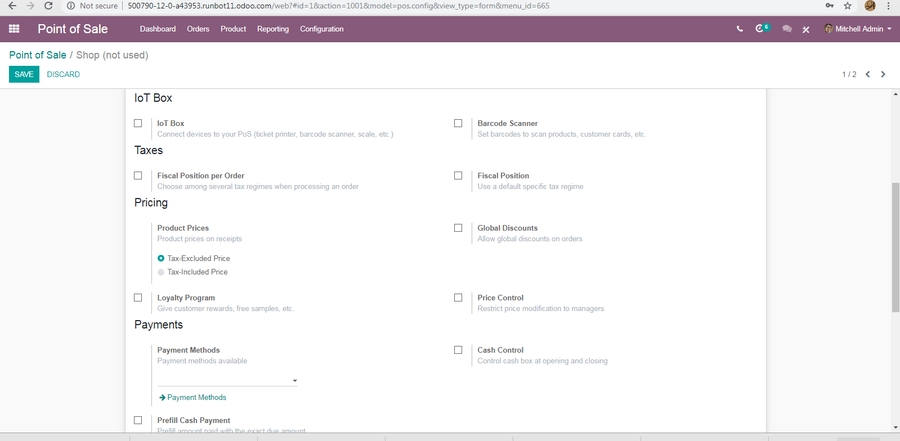Bookmark this page with star icon

848,6
